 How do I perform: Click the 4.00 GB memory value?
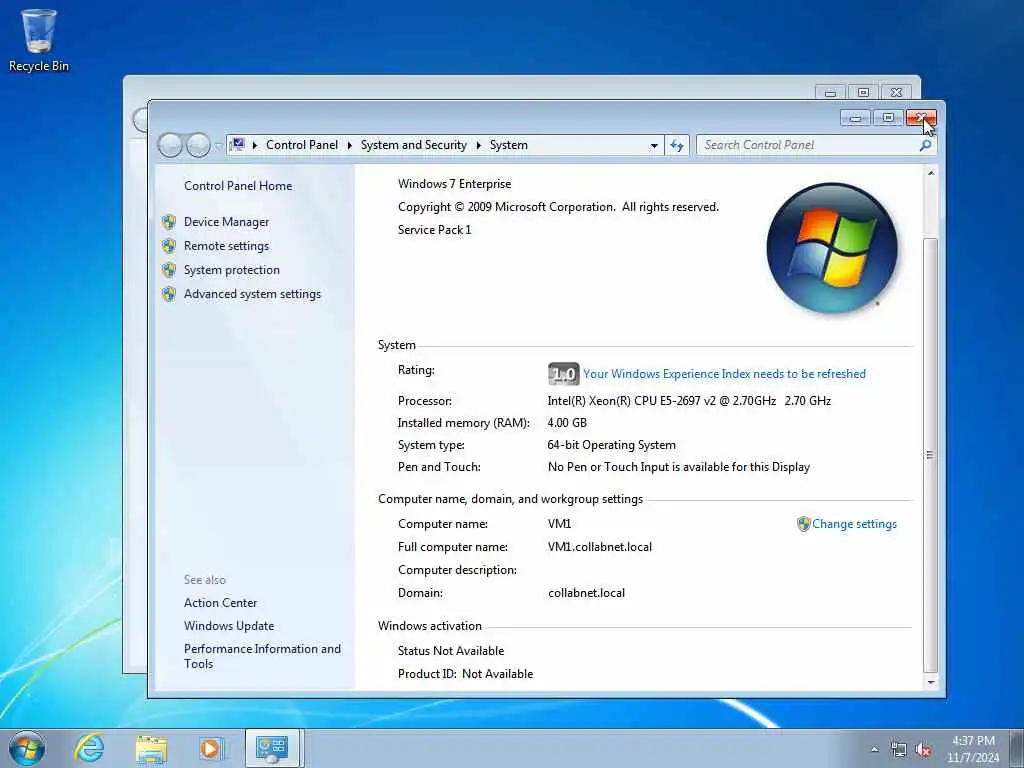point(567,423)
